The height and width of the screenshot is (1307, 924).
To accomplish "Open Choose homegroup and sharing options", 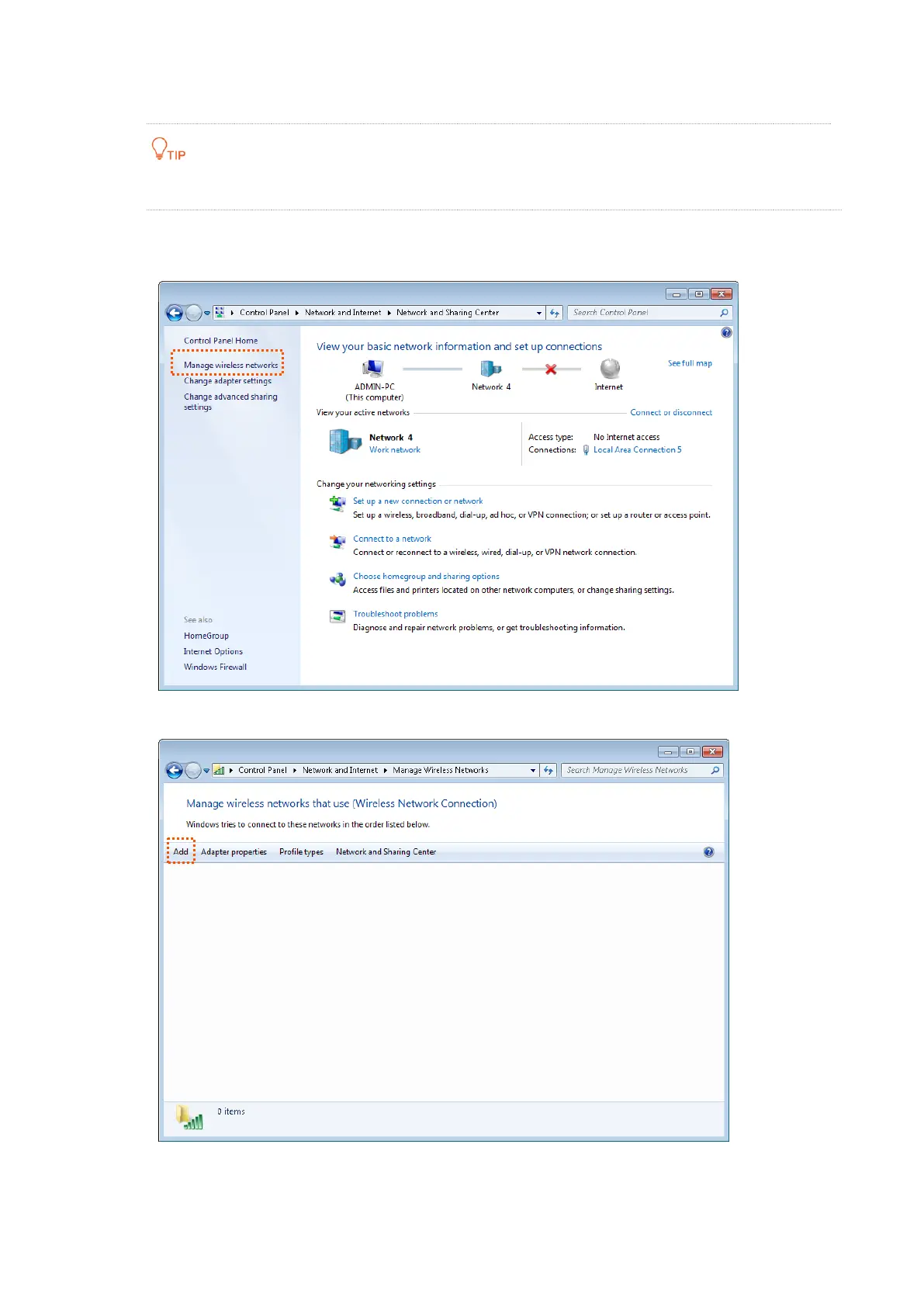I will 426,577.
